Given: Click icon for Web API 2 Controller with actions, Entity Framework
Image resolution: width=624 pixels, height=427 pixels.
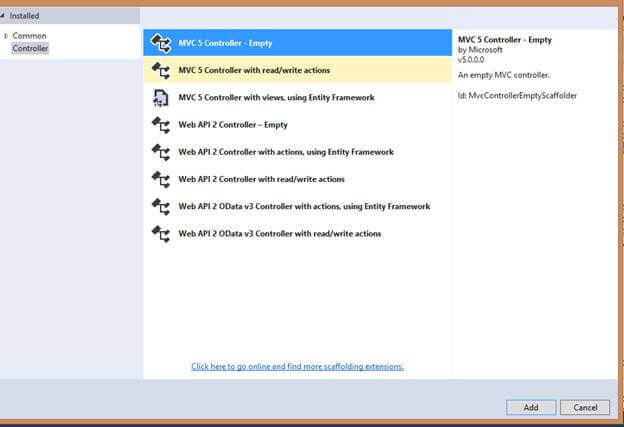Looking at the screenshot, I should tap(161, 152).
